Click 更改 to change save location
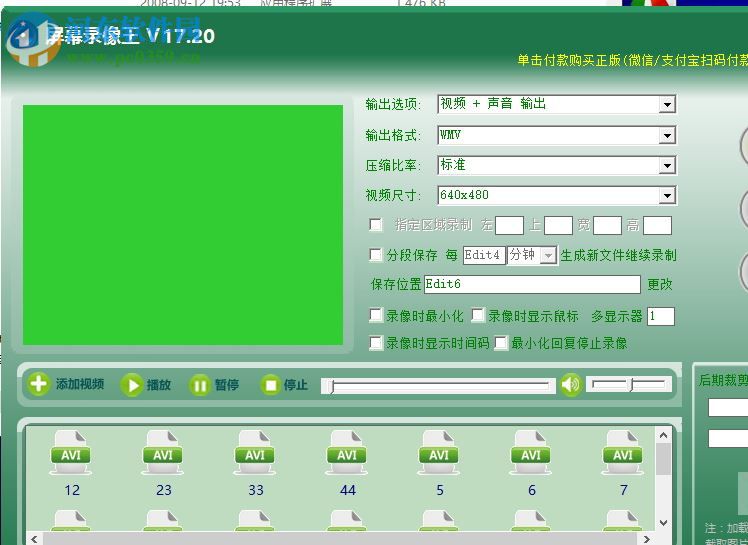748x545 pixels. tap(660, 284)
